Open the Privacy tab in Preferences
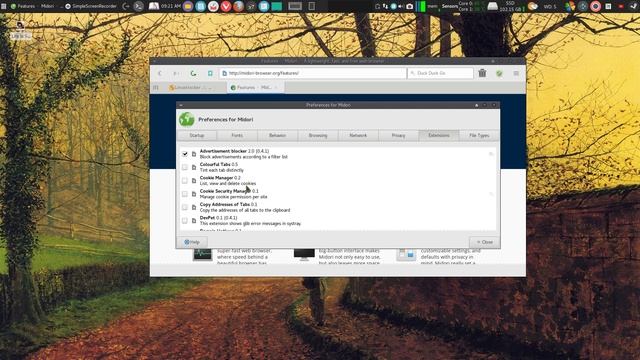This screenshot has height=360, width=640. (398, 136)
